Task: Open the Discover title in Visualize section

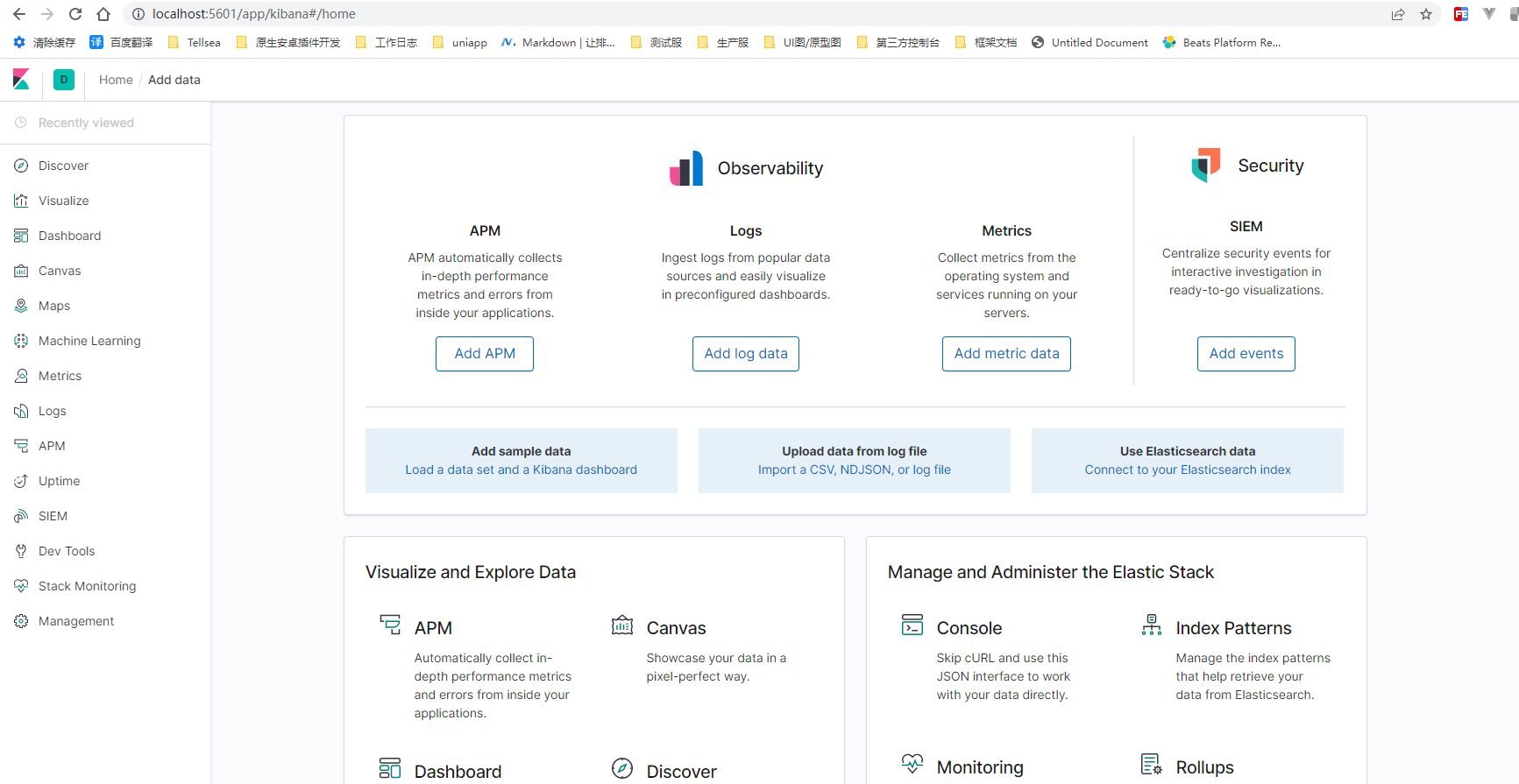Action: point(681,772)
